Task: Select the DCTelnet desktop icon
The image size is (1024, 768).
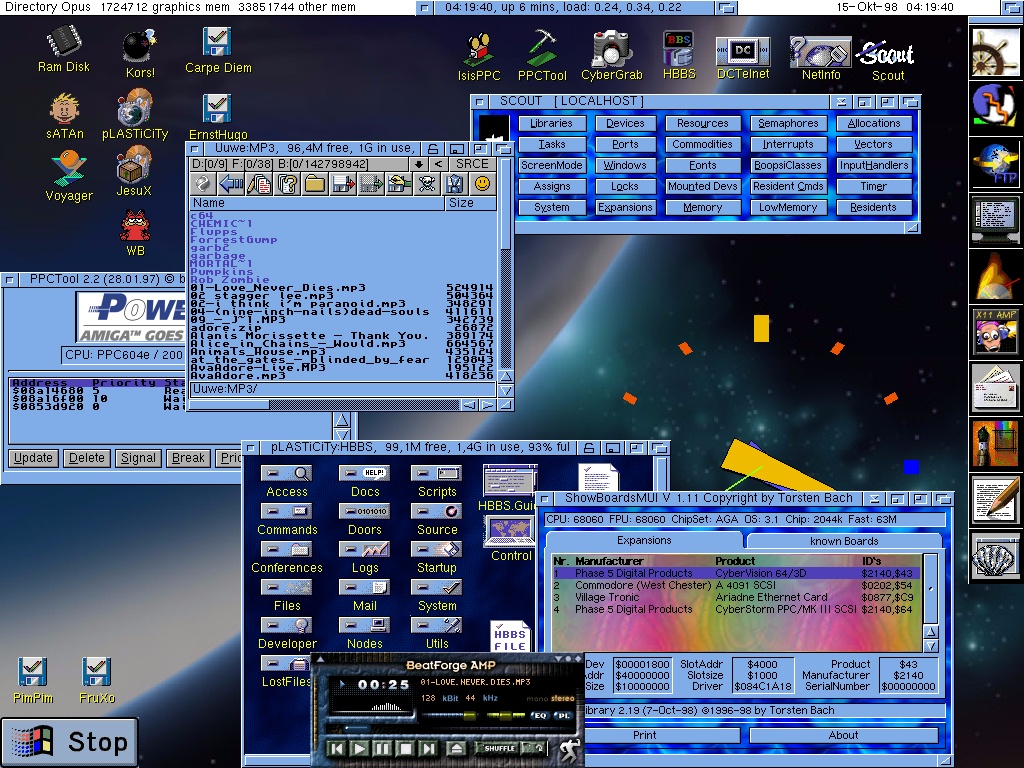Action: point(743,58)
